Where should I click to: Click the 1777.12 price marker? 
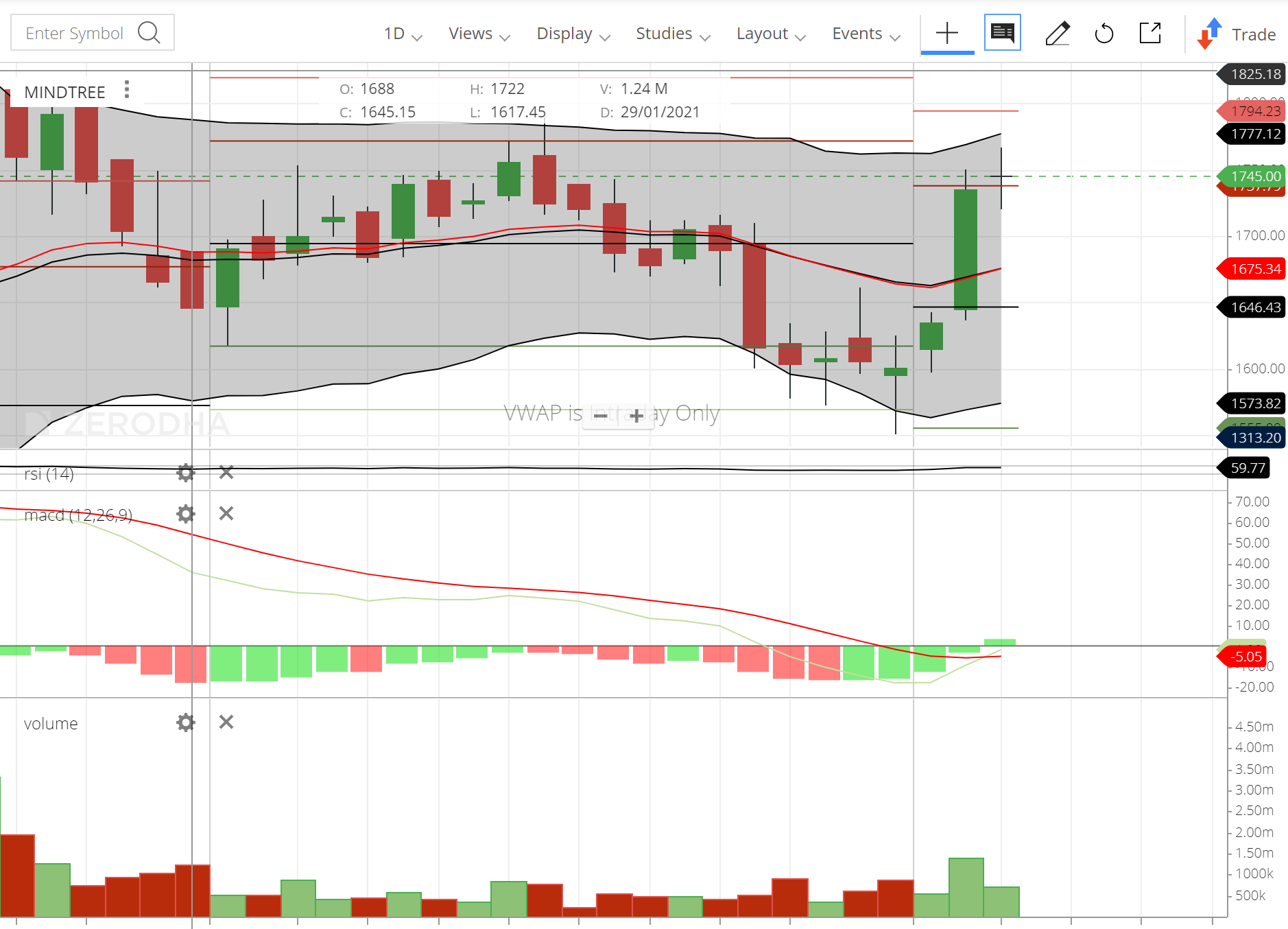[x=1251, y=134]
